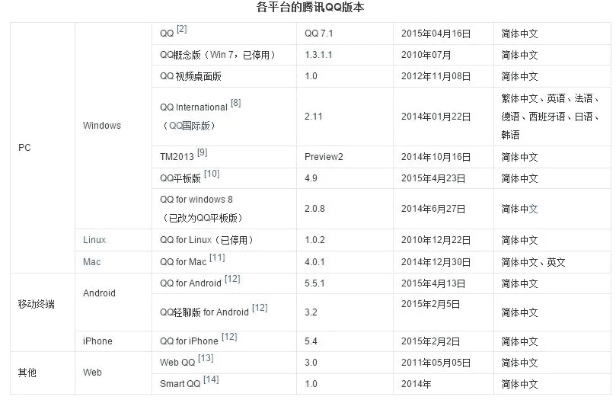The image size is (616, 400).
Task: Click the （QQ国际版）text
Action: click(x=188, y=126)
